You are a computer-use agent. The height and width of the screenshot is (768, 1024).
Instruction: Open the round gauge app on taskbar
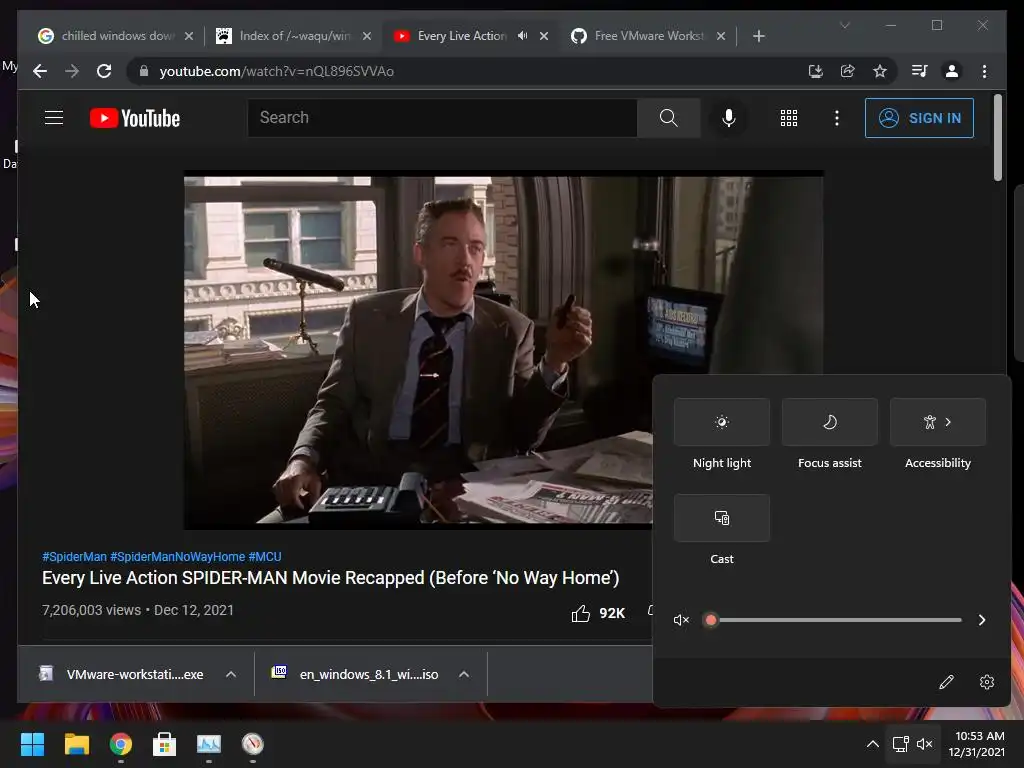click(x=253, y=744)
